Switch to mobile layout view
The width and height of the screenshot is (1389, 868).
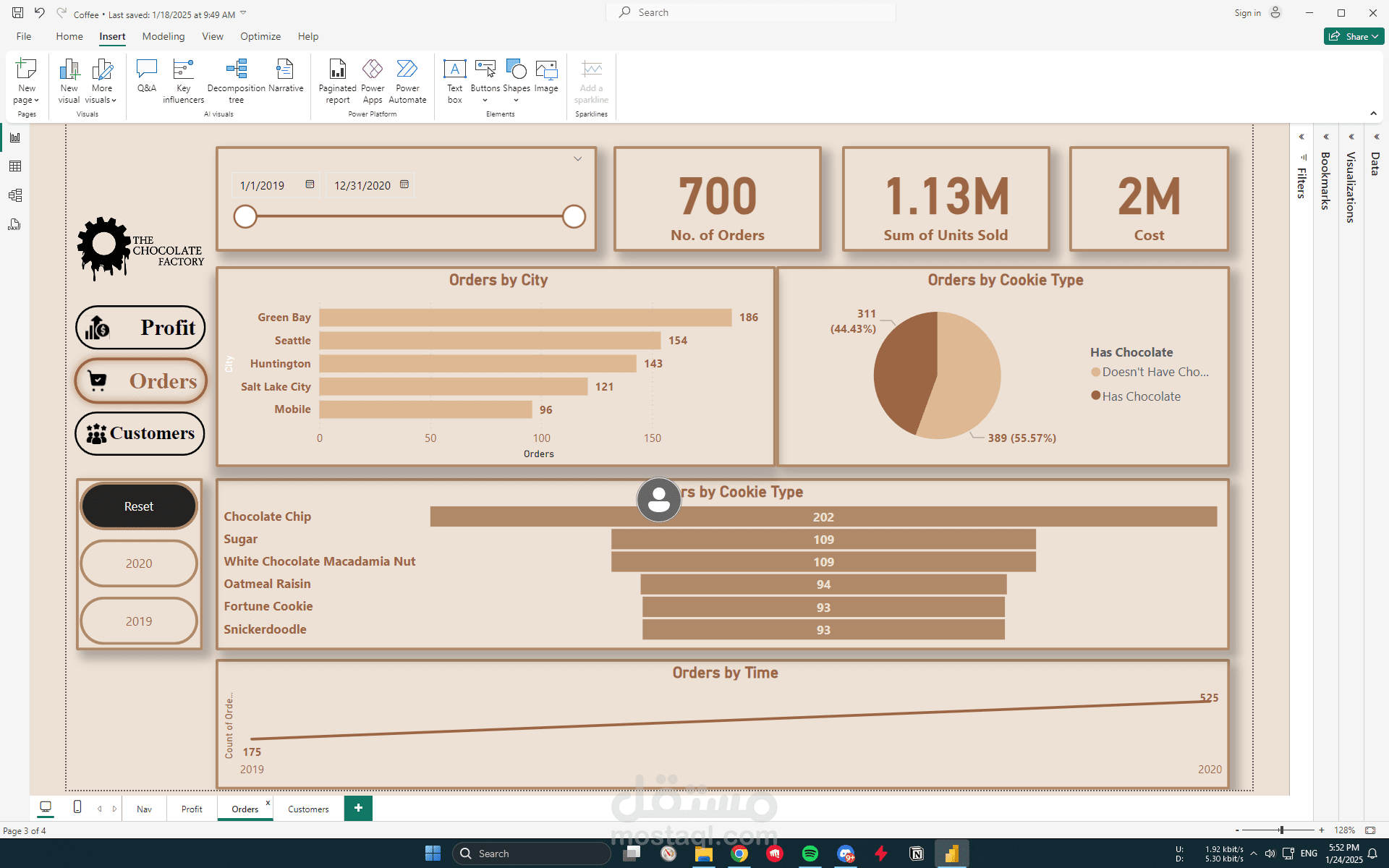[77, 807]
